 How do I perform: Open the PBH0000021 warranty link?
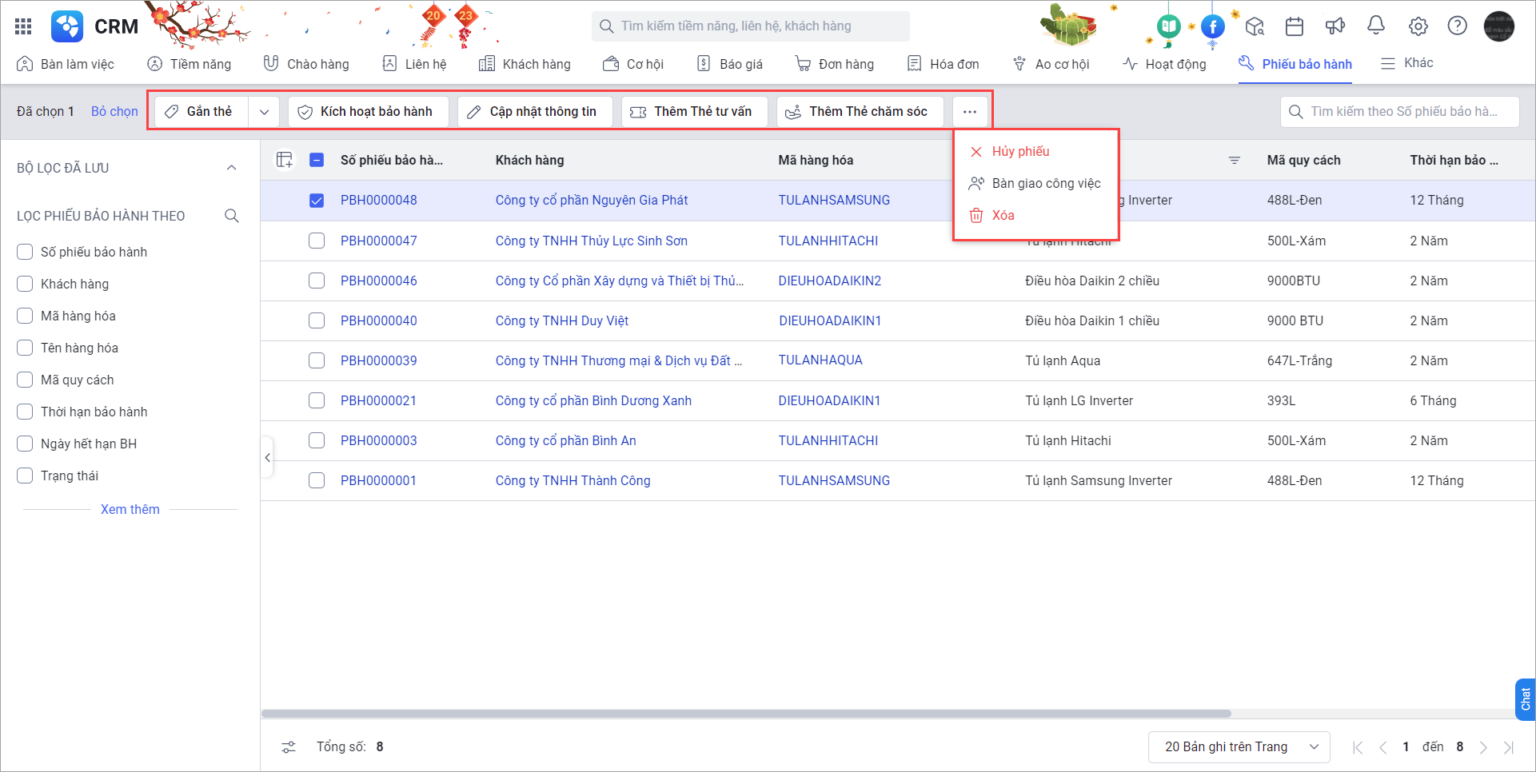pos(378,400)
